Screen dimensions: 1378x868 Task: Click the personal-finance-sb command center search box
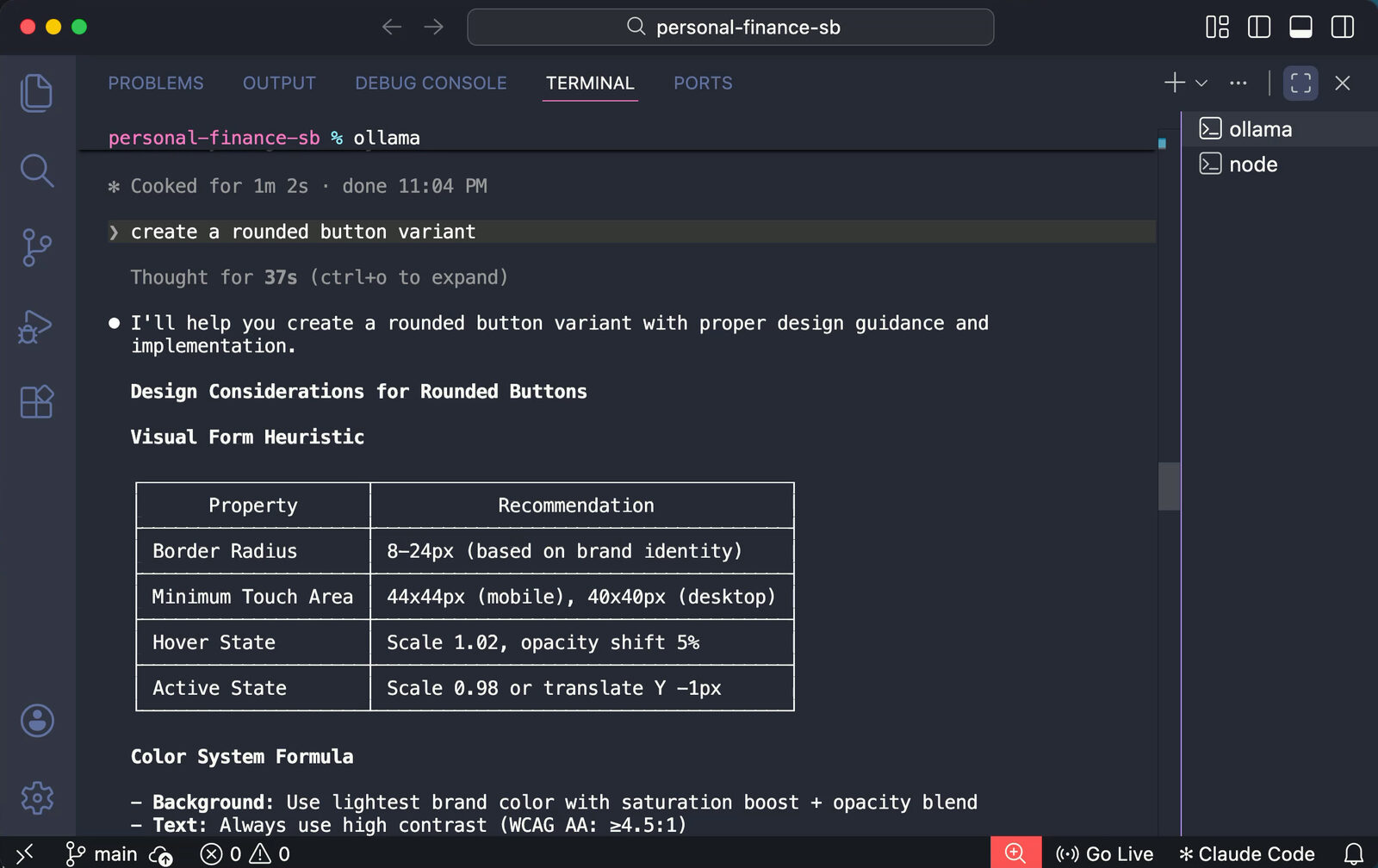coord(730,27)
